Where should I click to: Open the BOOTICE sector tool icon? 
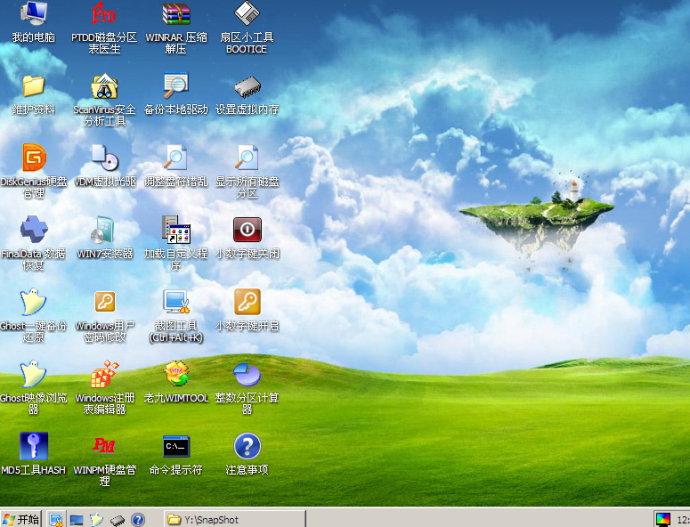tap(246, 15)
